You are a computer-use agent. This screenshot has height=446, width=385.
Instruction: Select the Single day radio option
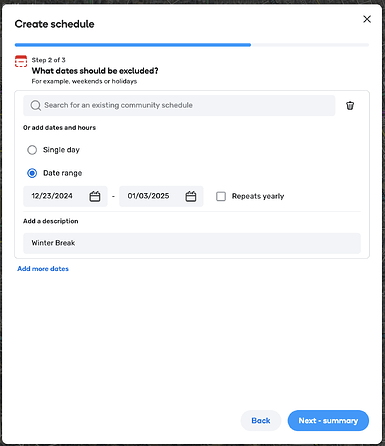[x=32, y=150]
